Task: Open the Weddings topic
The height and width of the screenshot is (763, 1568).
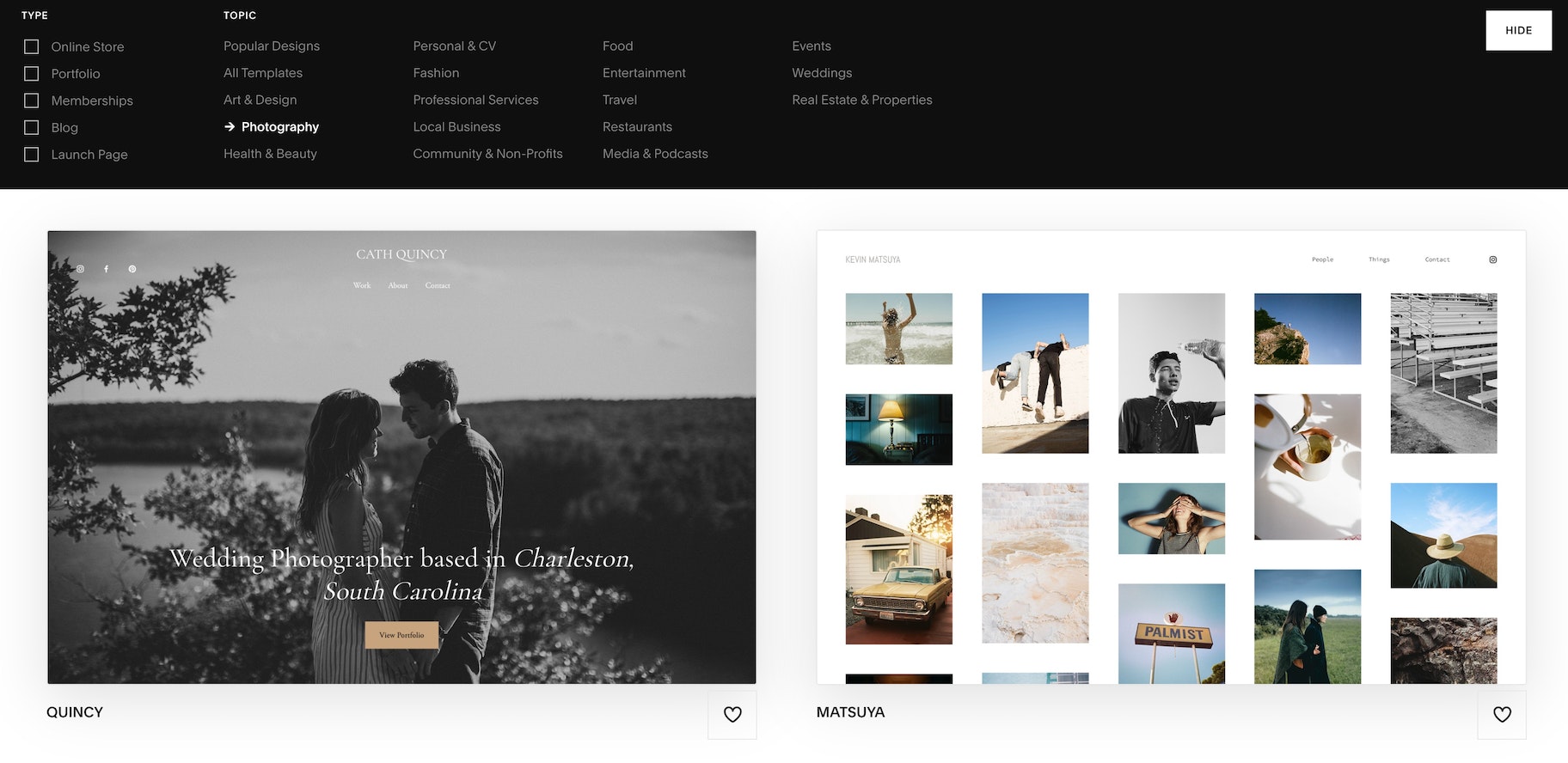Action: [x=822, y=73]
